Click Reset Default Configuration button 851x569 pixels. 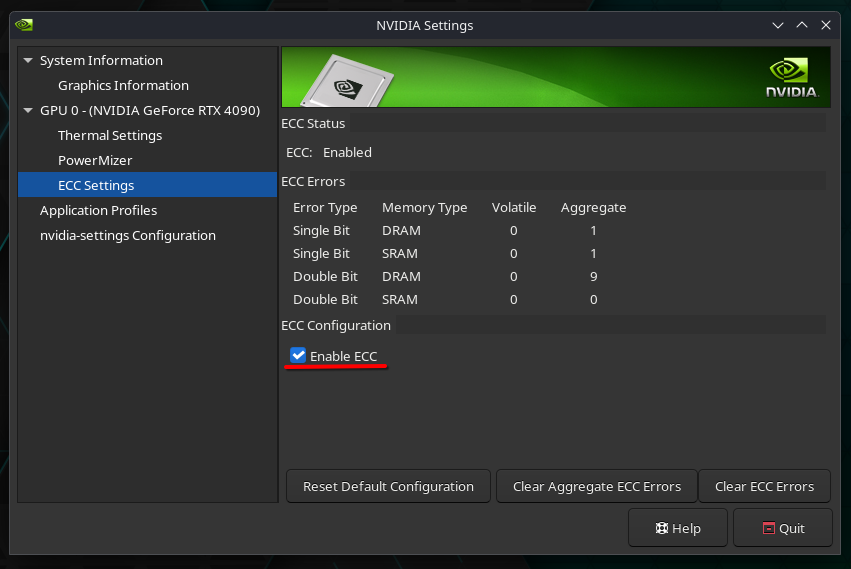click(x=388, y=486)
